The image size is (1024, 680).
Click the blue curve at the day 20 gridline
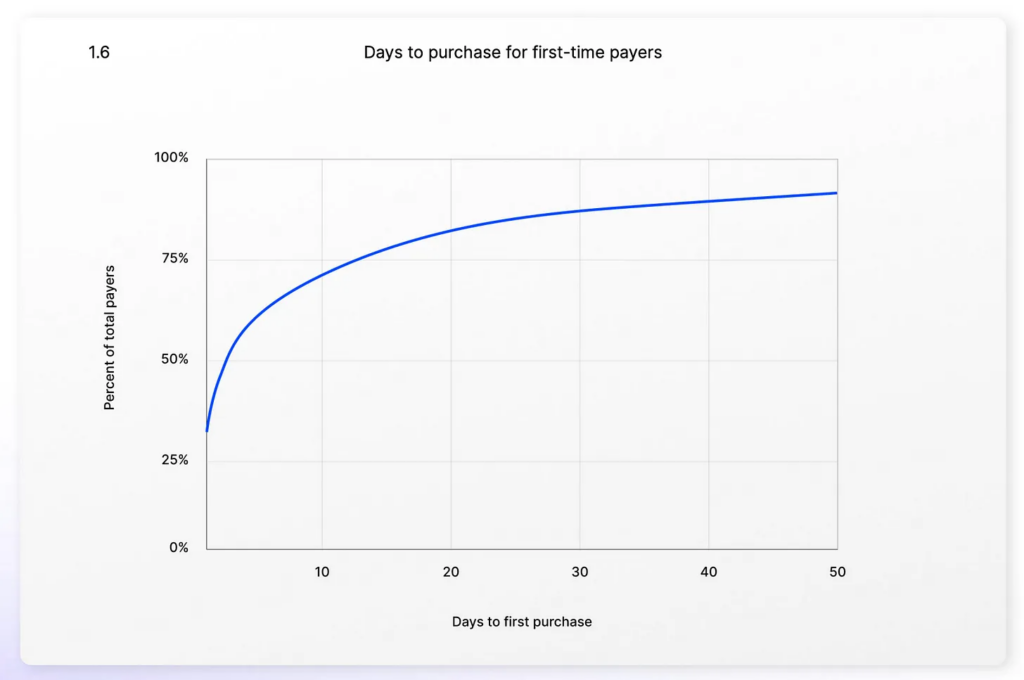point(451,230)
